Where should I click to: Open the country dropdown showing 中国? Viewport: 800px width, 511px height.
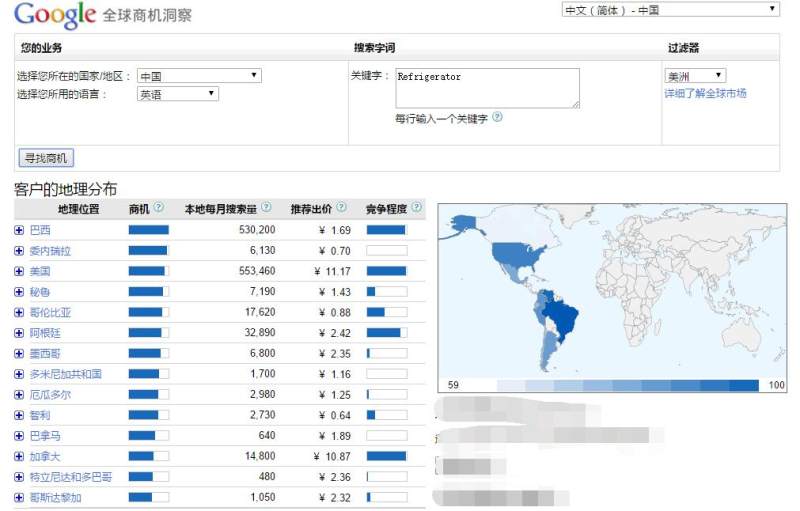tap(199, 76)
